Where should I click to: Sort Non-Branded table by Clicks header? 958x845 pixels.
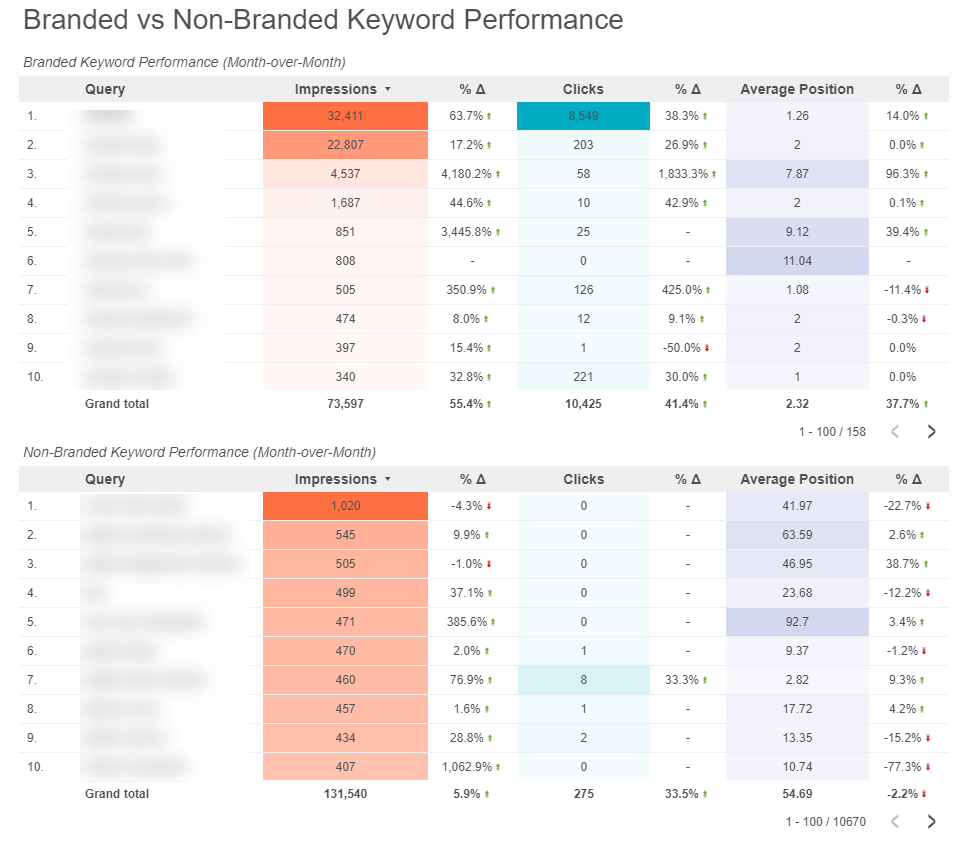(583, 479)
